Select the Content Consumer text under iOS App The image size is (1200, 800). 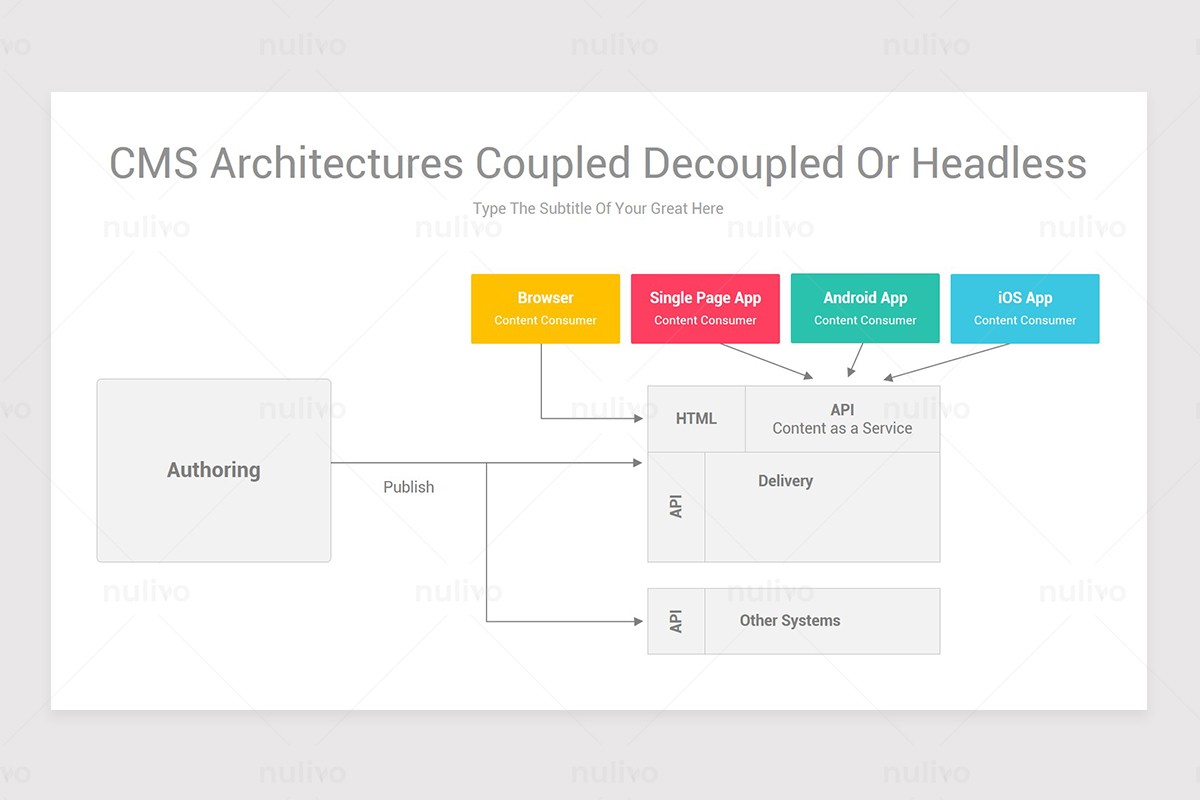coord(1025,321)
